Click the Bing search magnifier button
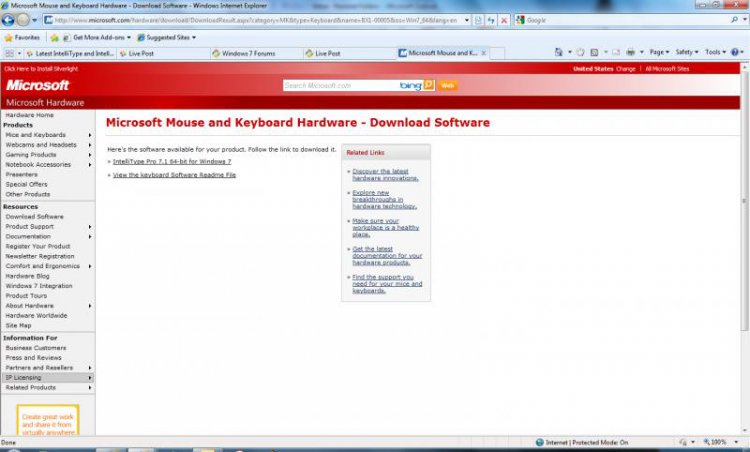Image resolution: width=750 pixels, height=452 pixels. coord(429,85)
